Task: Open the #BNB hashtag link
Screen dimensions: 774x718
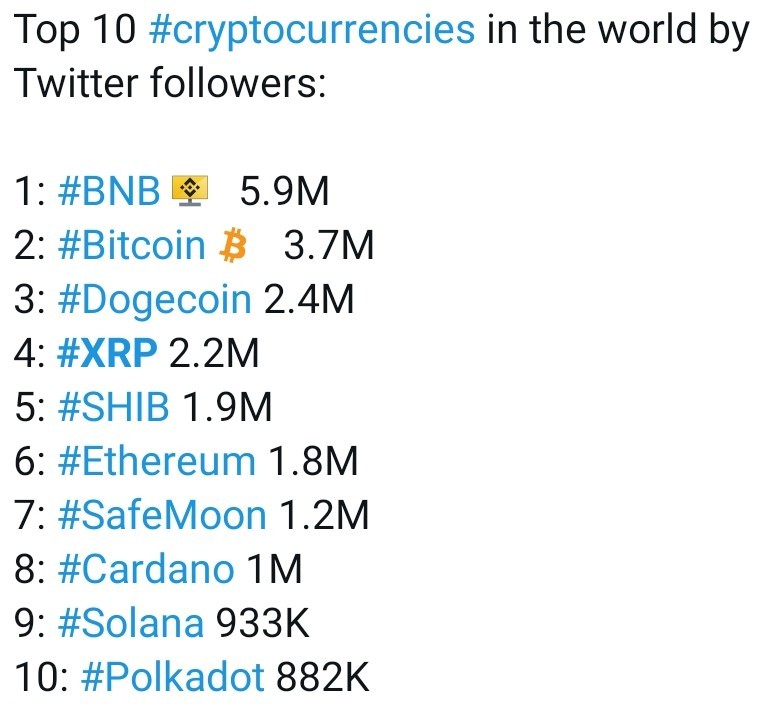Action: point(109,191)
